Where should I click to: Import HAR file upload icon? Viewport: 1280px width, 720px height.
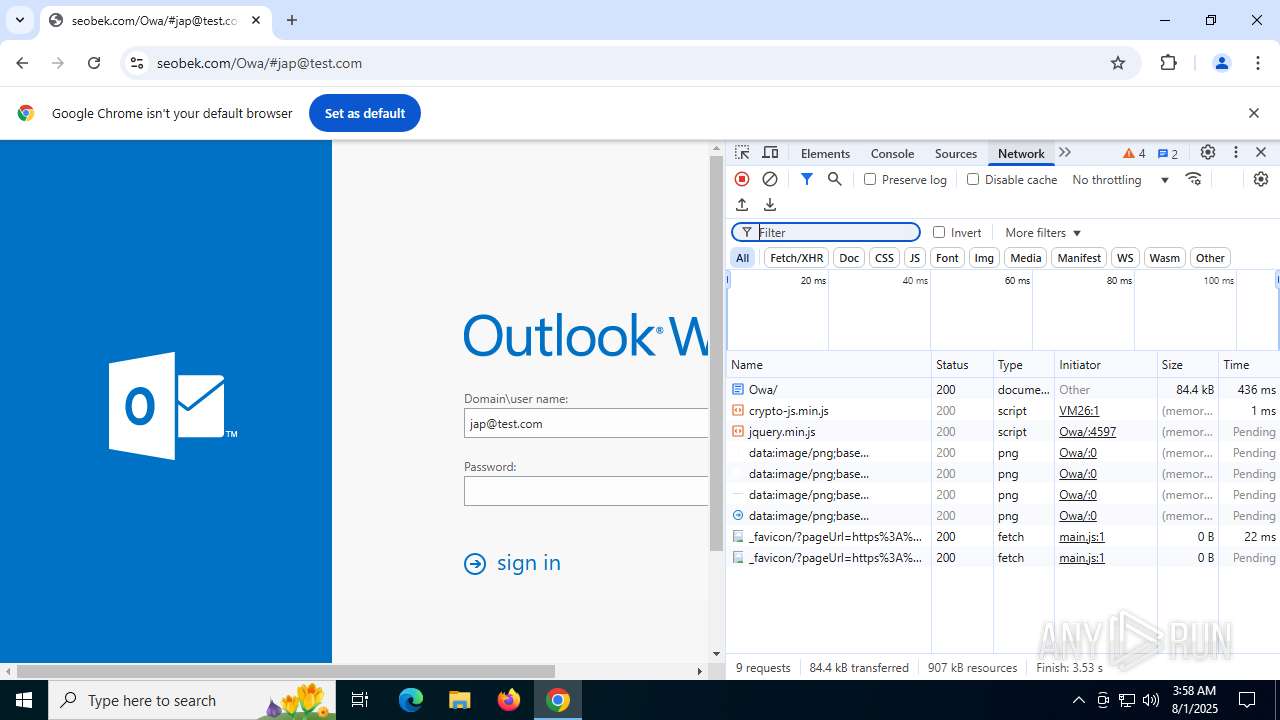pos(742,204)
